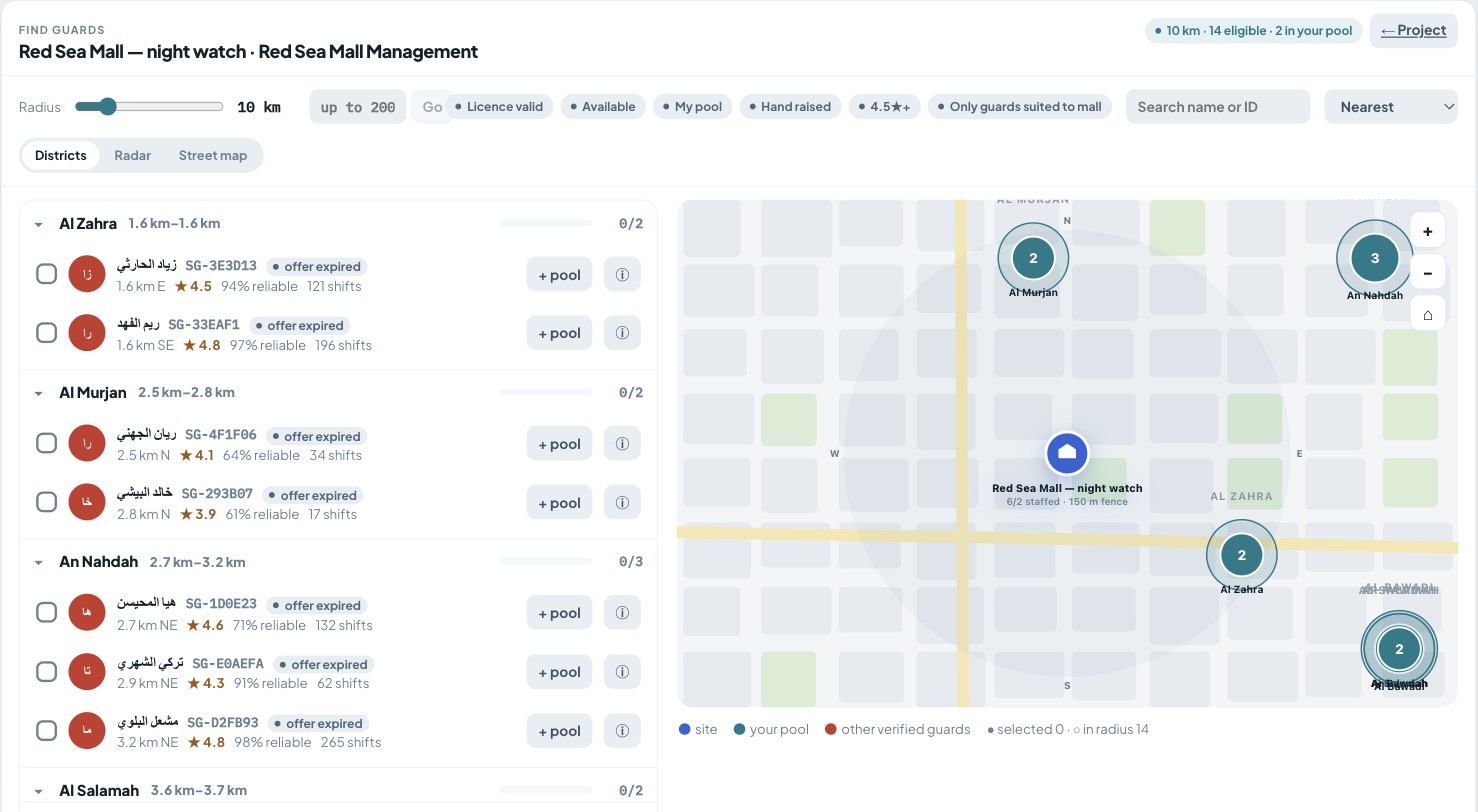
Task: Click the 'up to 200' input field
Action: click(x=358, y=107)
